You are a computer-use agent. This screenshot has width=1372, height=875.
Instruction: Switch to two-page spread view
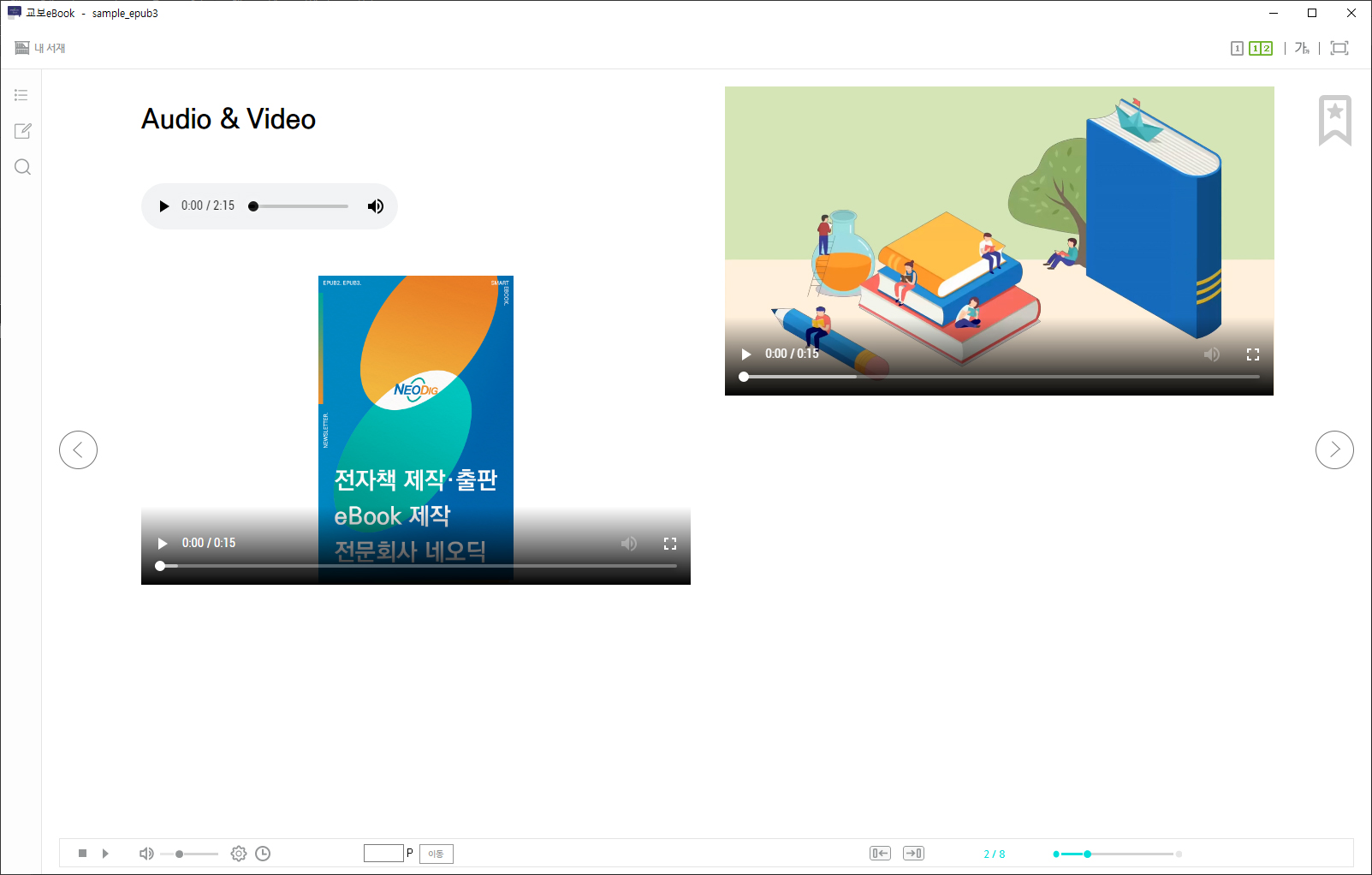click(x=1261, y=49)
